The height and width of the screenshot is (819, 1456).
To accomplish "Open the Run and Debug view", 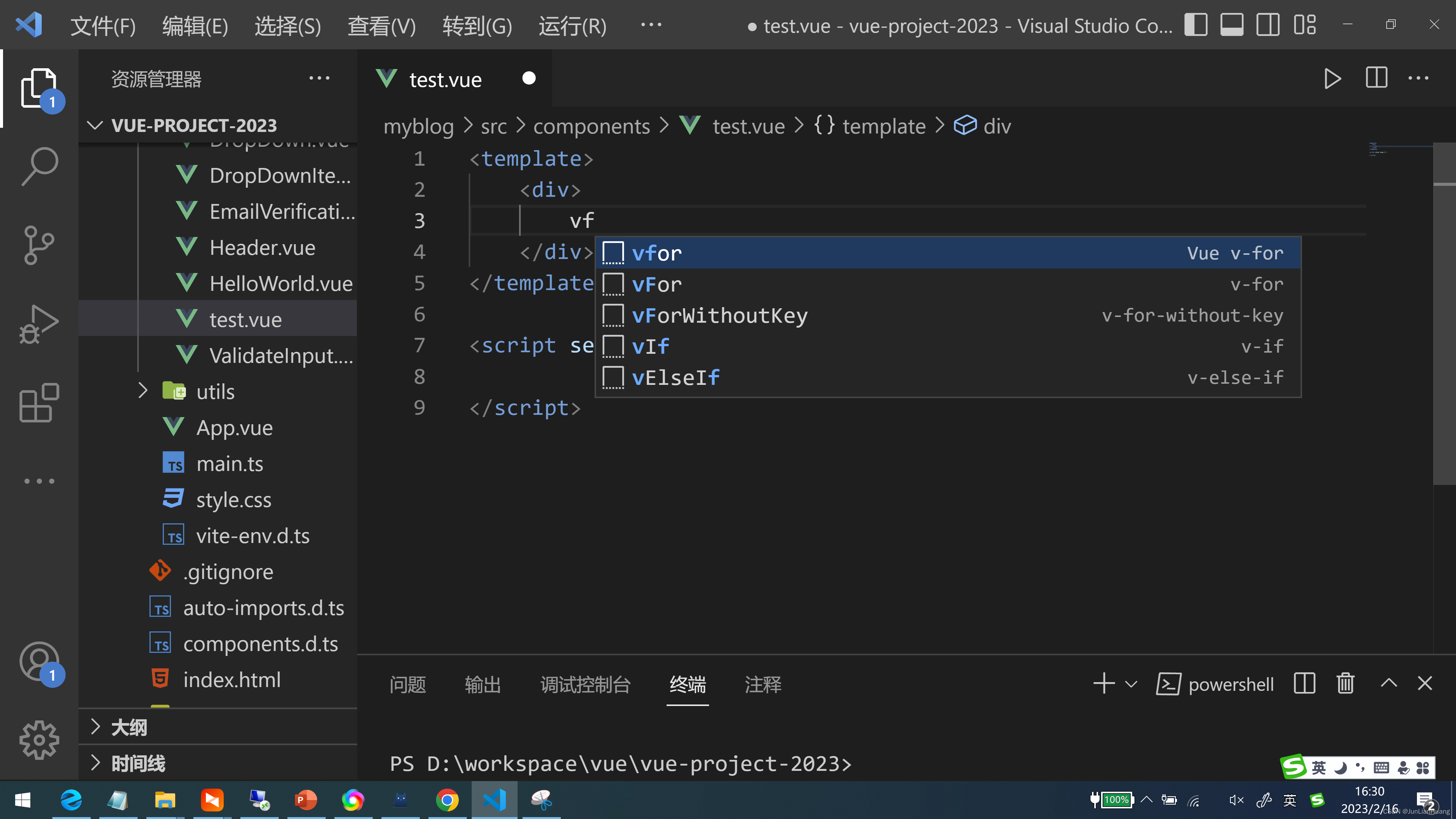I will coord(38,324).
